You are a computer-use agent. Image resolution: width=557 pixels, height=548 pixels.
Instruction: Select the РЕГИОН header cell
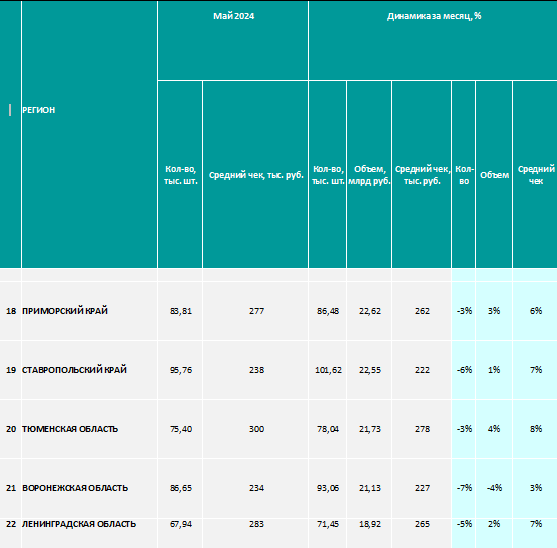[89, 134]
